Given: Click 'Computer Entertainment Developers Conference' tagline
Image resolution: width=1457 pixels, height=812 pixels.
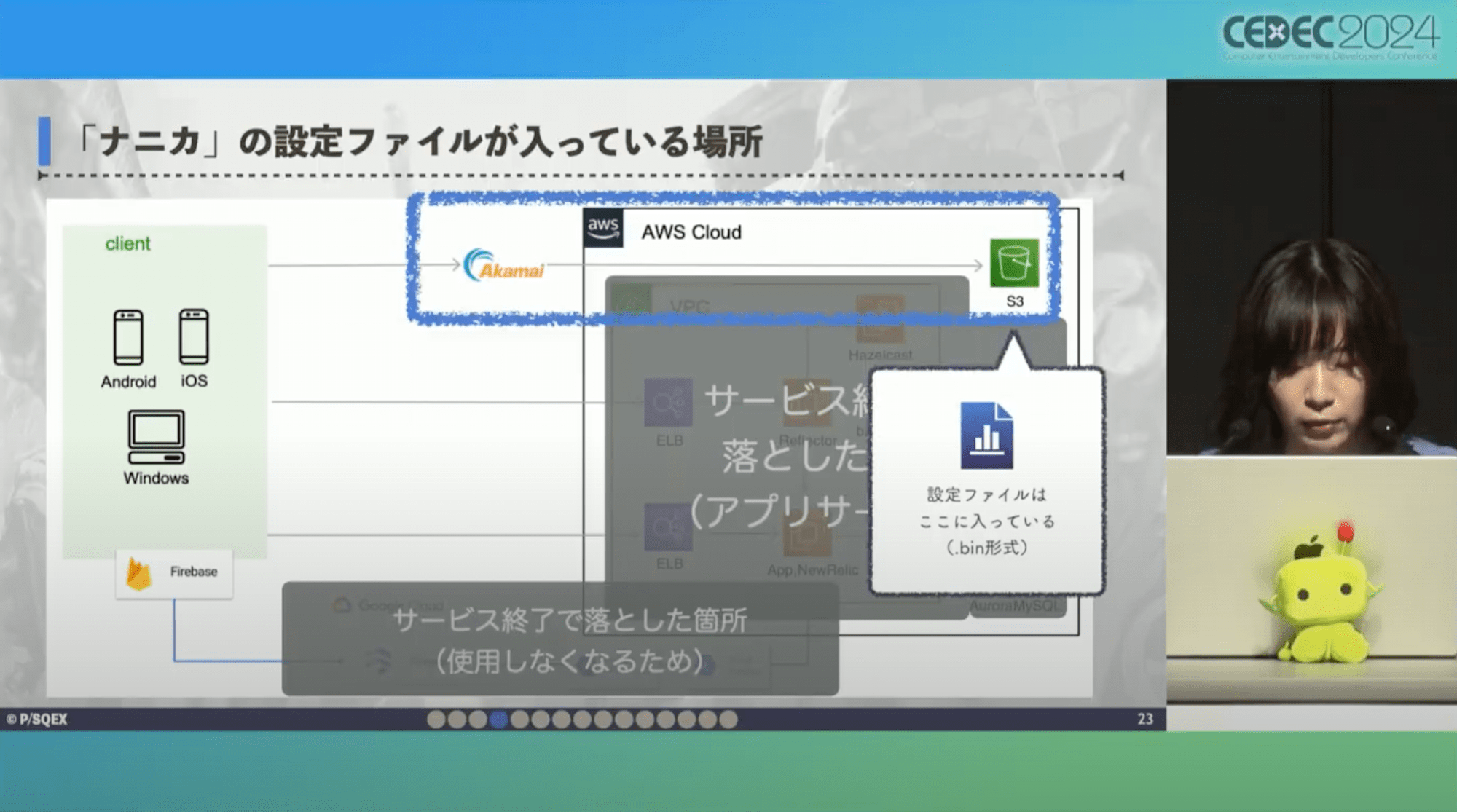Looking at the screenshot, I should click(x=1330, y=56).
